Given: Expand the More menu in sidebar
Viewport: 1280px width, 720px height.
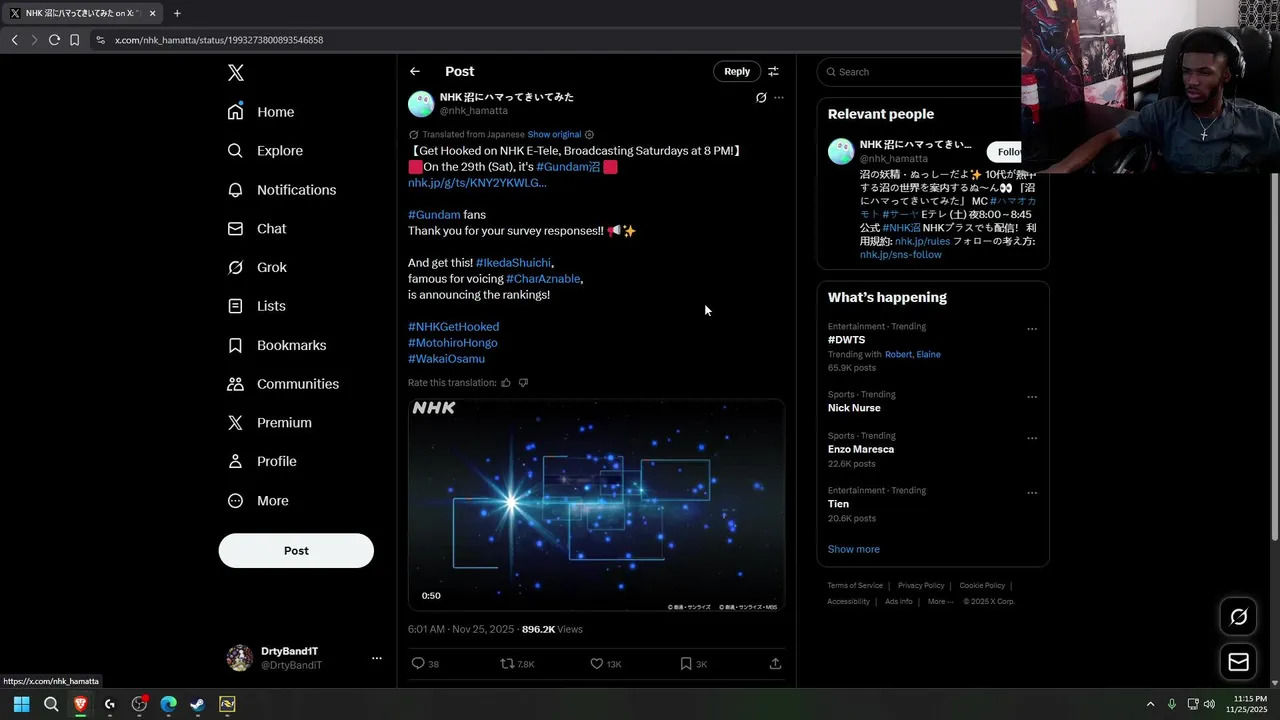Looking at the screenshot, I should point(258,501).
